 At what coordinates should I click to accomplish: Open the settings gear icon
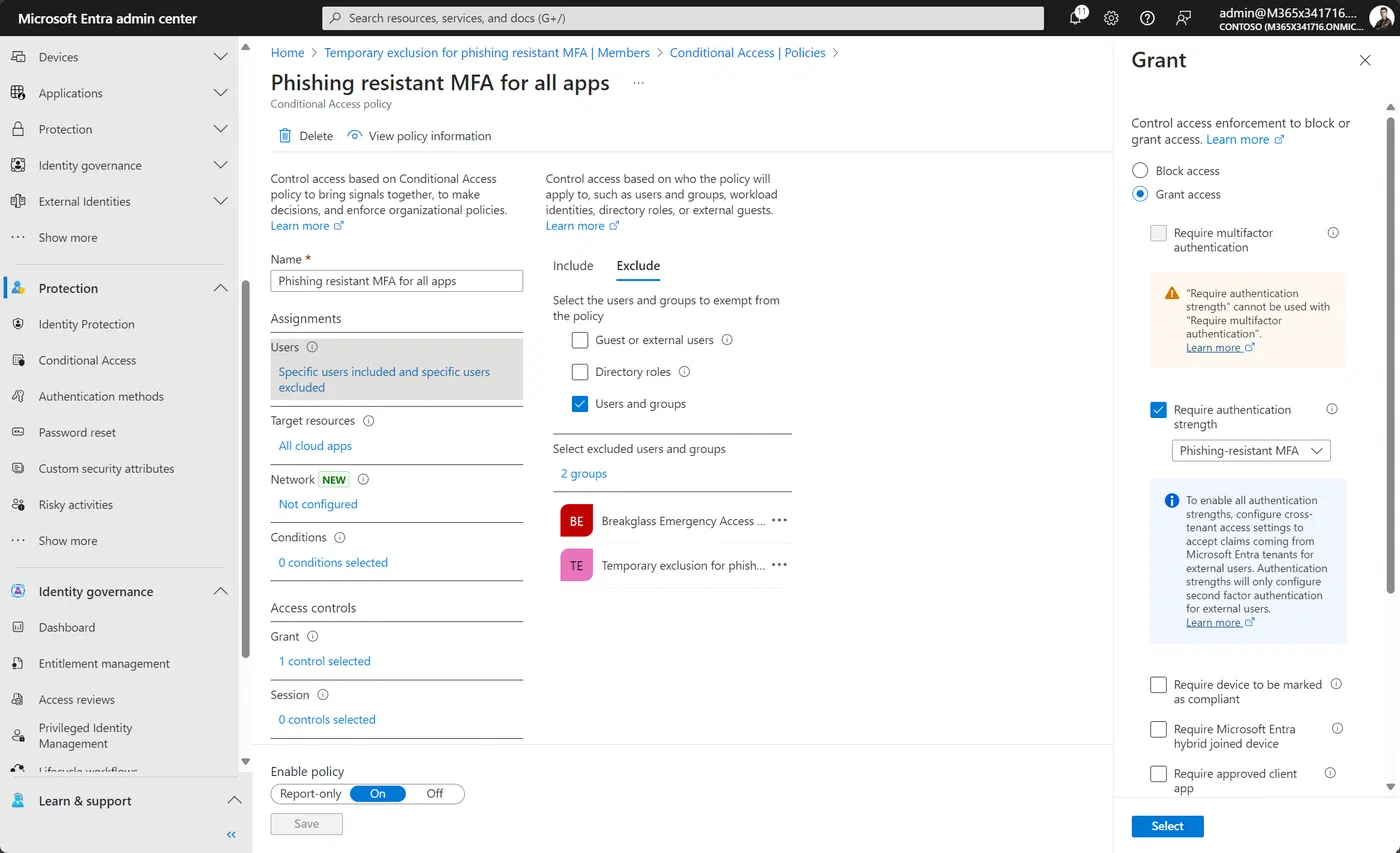click(x=1111, y=18)
